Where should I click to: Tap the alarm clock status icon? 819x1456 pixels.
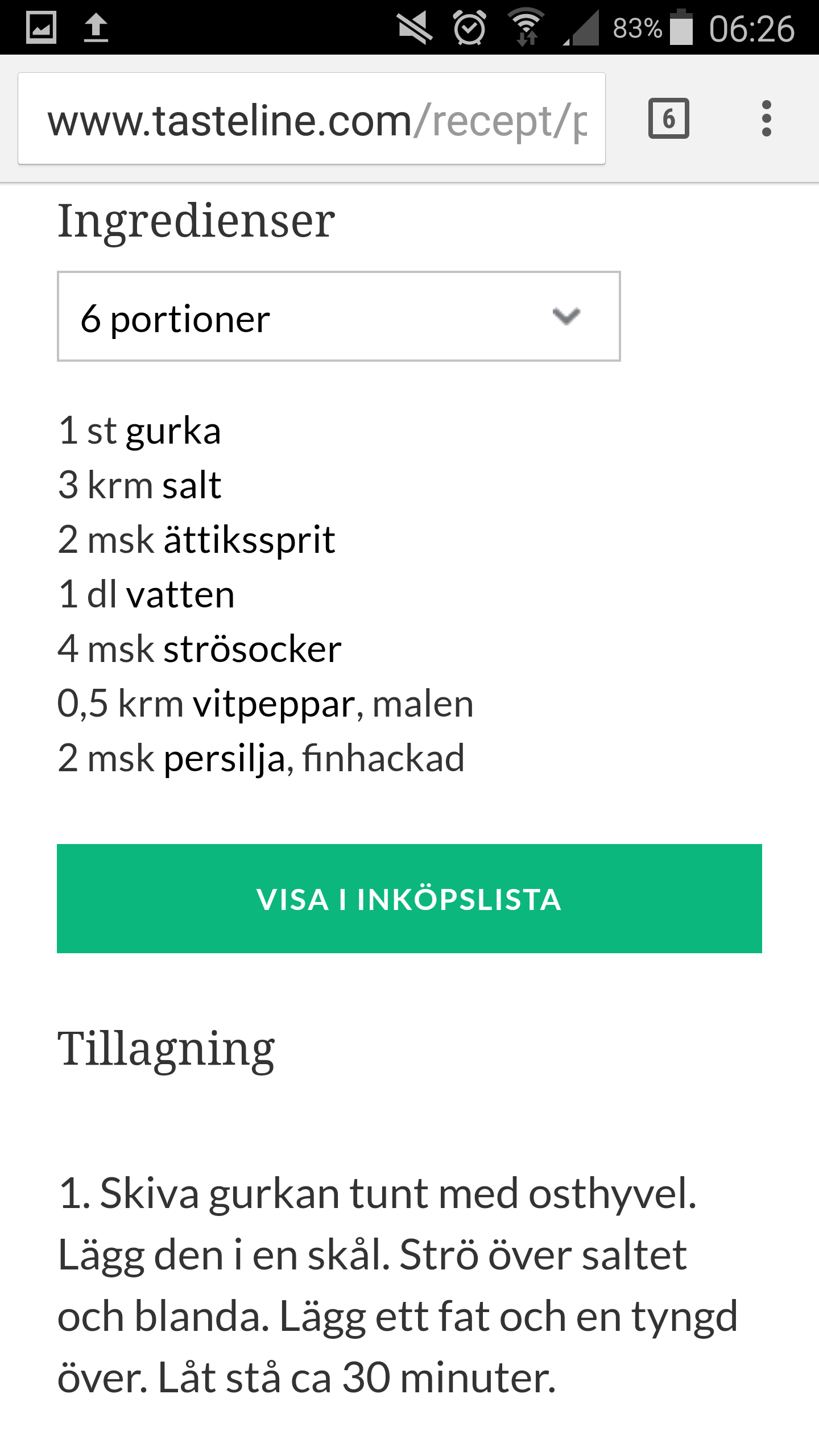coord(469,27)
